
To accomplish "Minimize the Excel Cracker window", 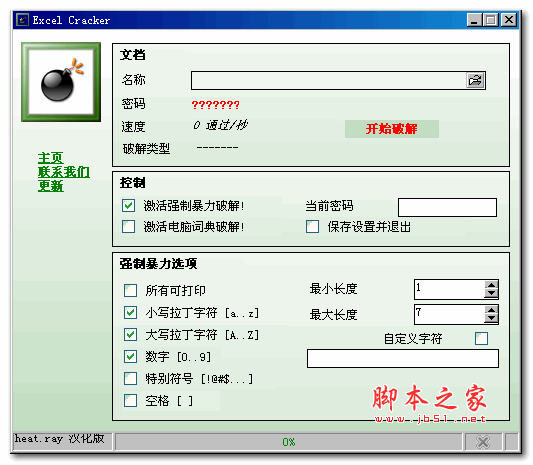I will tap(475, 20).
